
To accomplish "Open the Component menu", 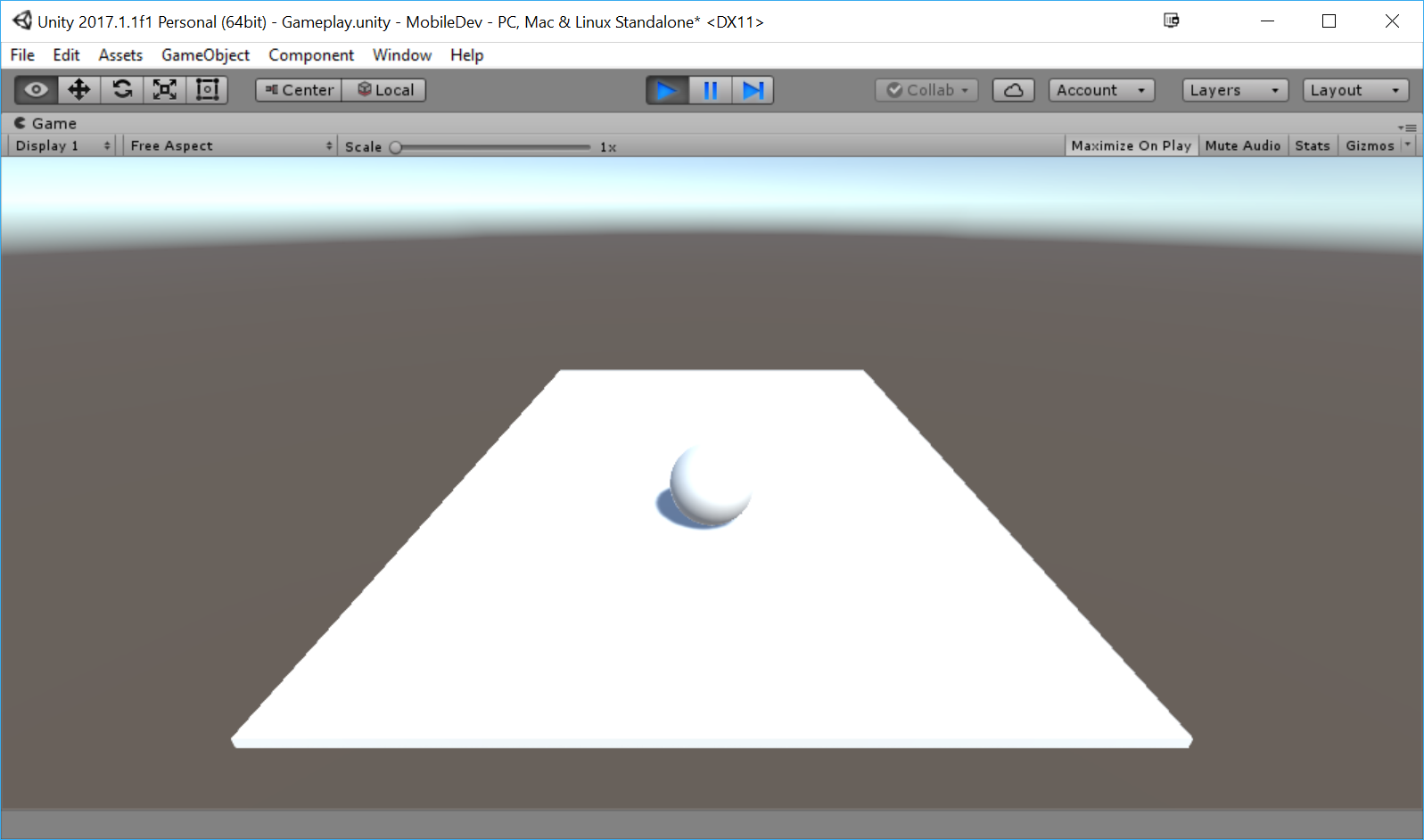I will pos(311,55).
